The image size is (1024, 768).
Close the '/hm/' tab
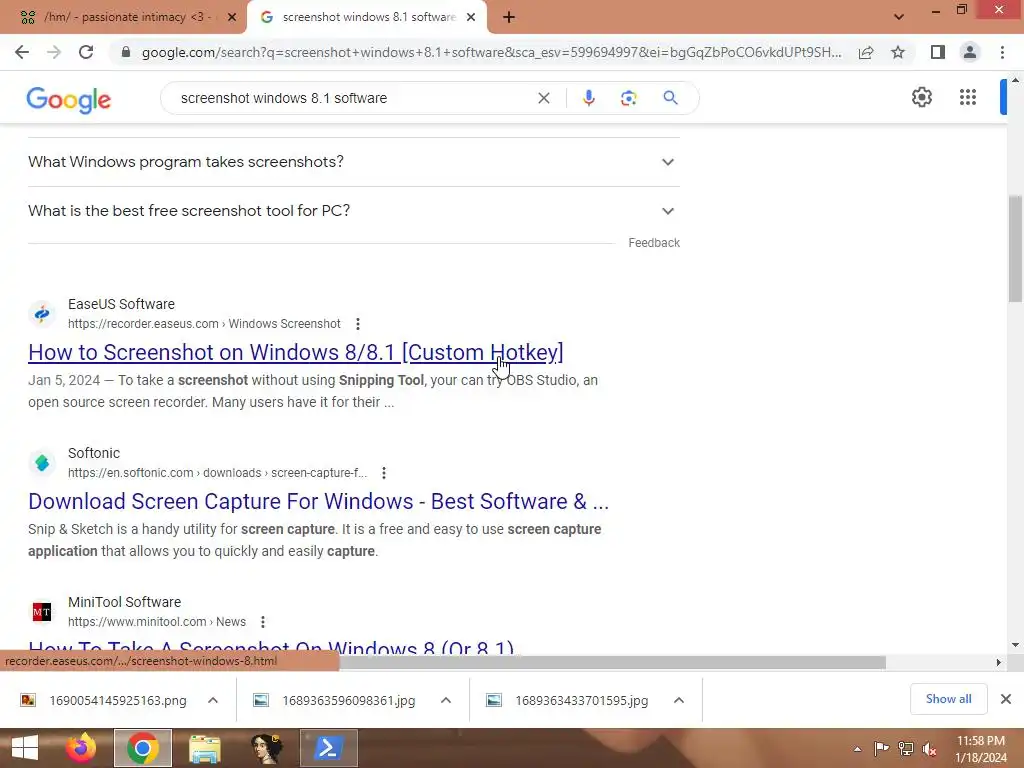[232, 18]
